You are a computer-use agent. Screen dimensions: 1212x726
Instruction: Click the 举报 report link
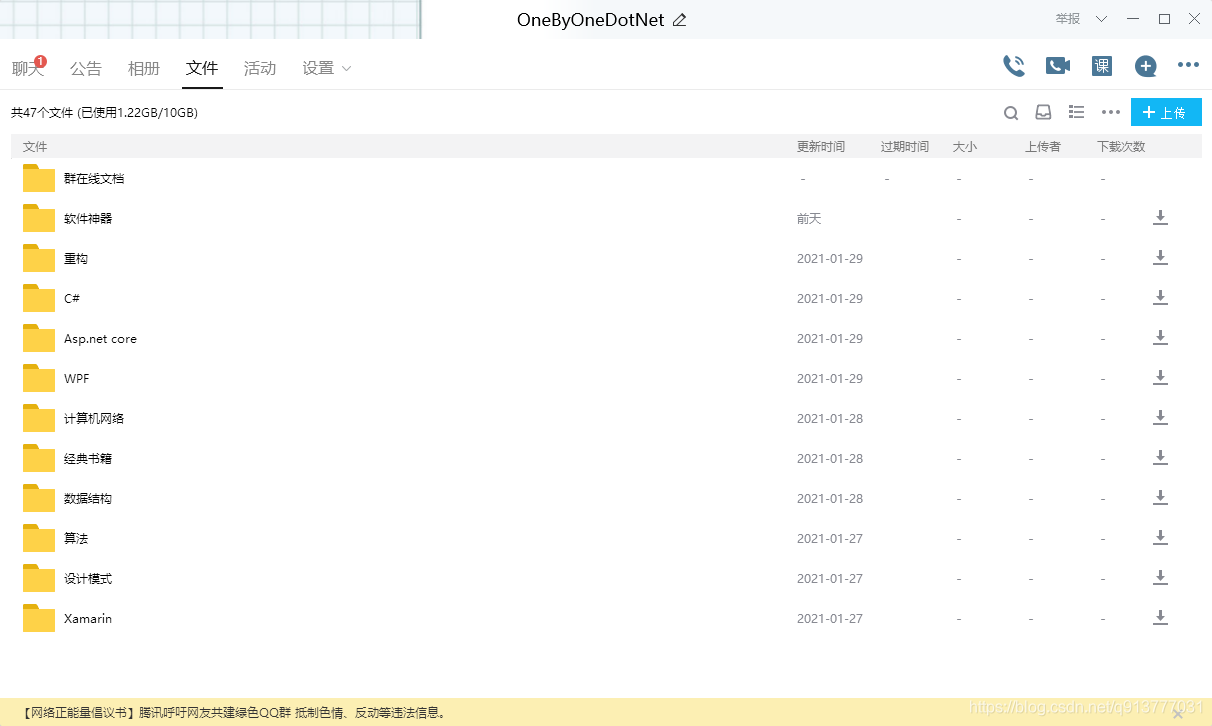1068,19
